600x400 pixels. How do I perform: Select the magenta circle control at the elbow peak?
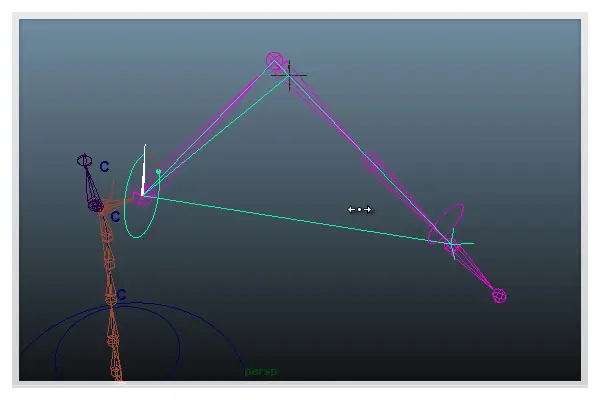tap(275, 60)
